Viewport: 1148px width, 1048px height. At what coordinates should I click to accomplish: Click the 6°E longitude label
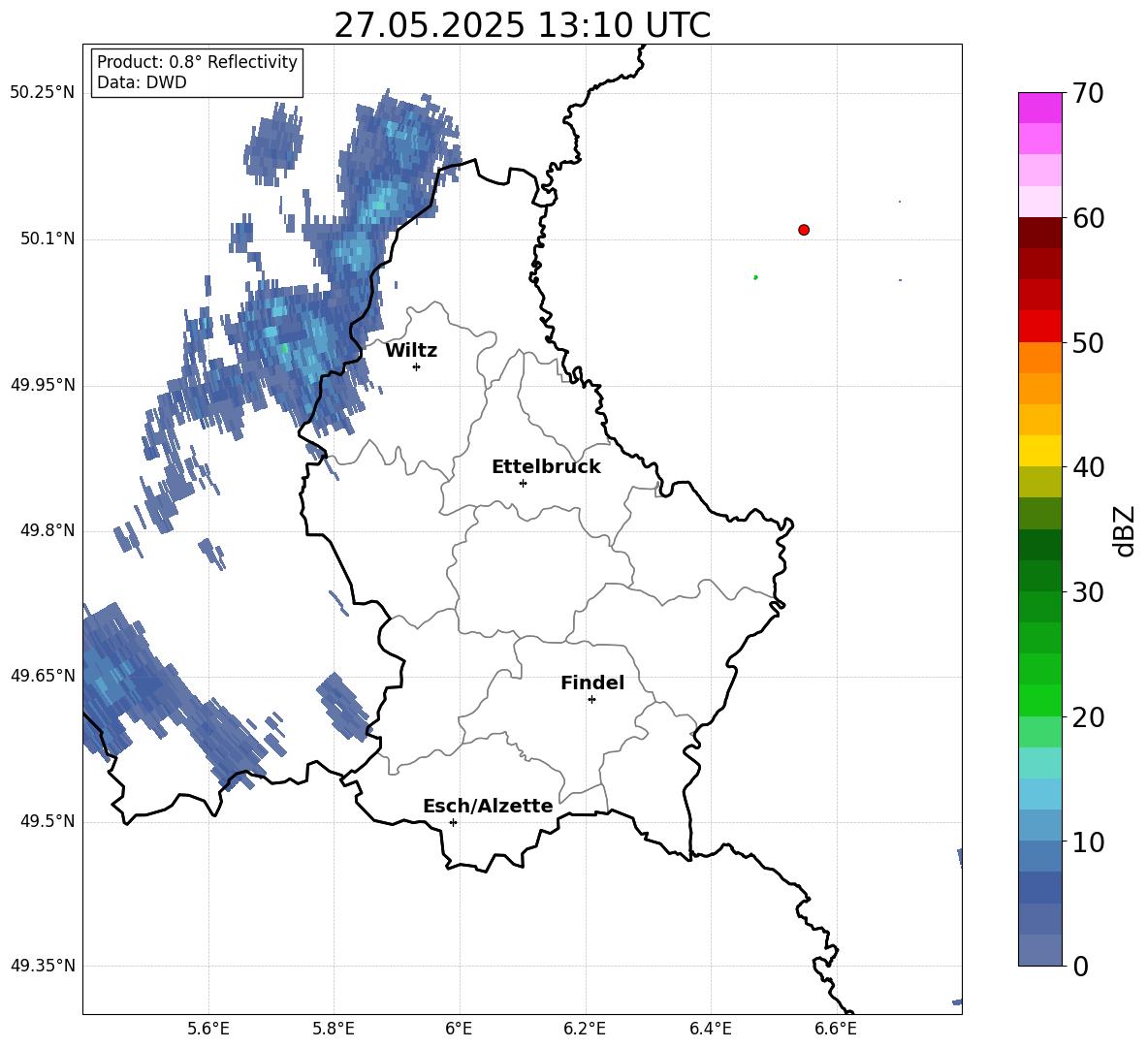coord(459,1029)
